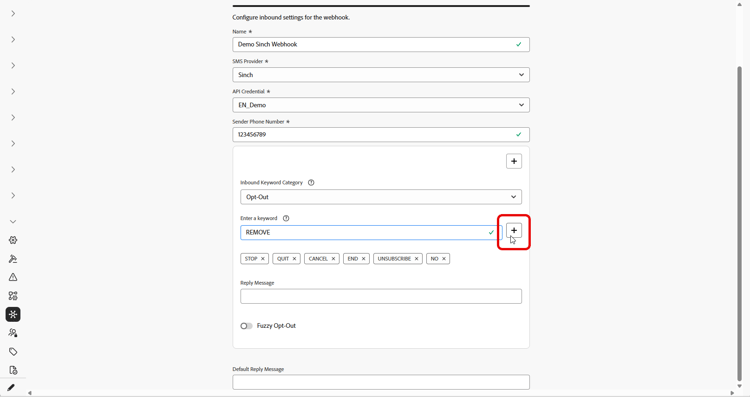
Task: Expand the topmost sidebar chevron
Action: [x=13, y=13]
